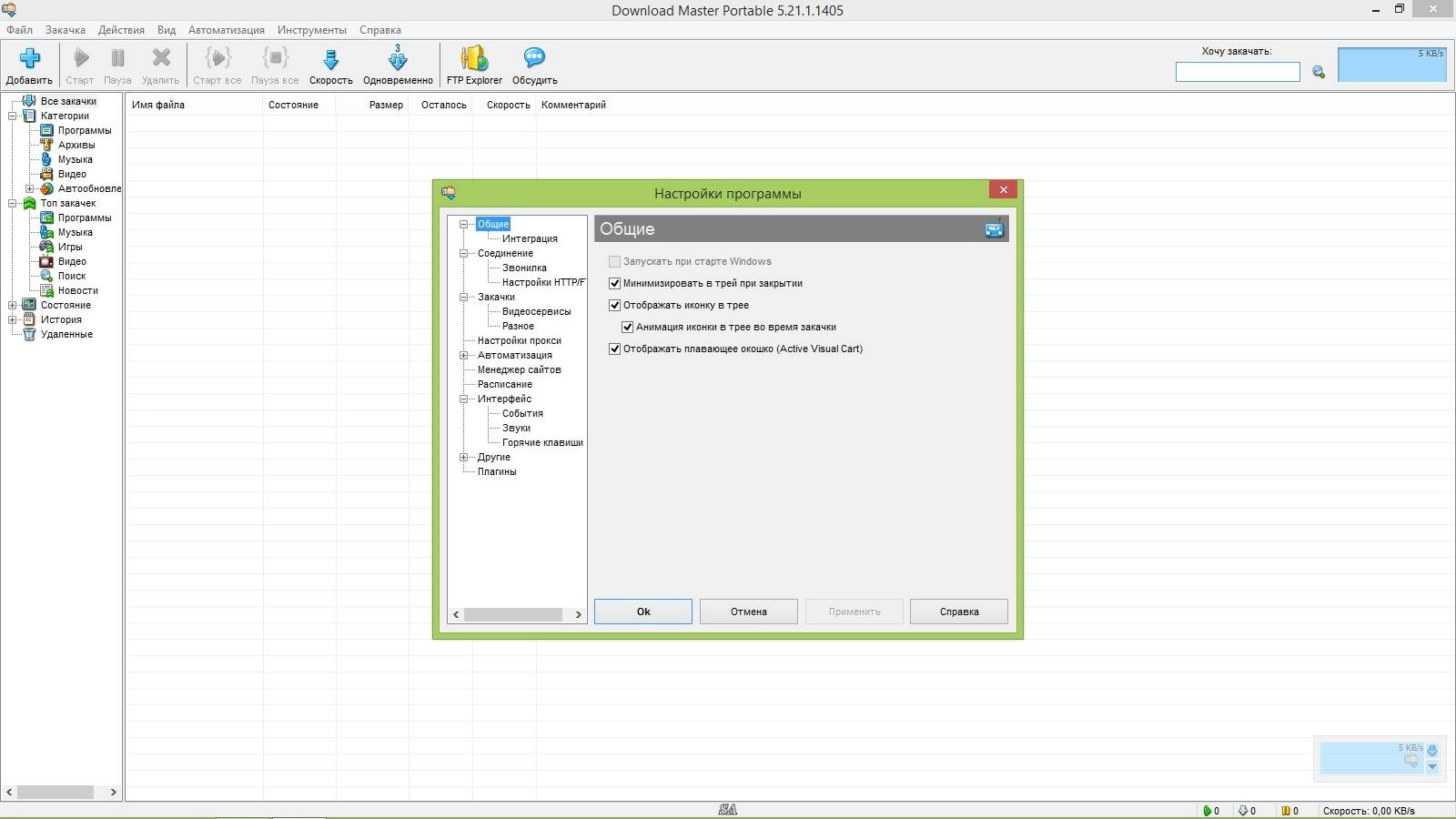Click the paused downloads status bar icon
1456x819 pixels.
pyautogui.click(x=1286, y=810)
